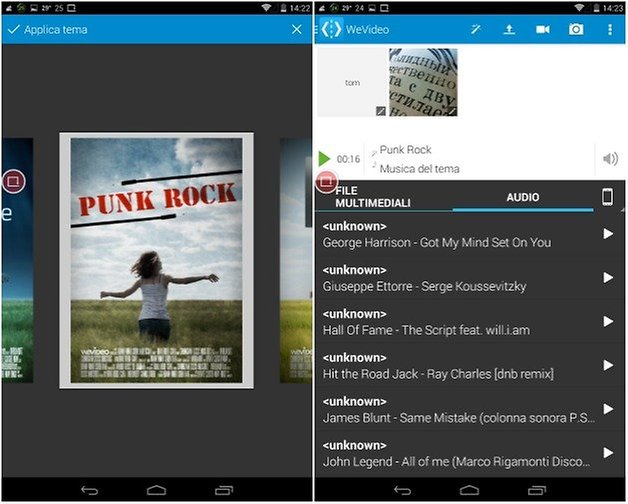Preview the Hit the Road Jack track

608,365
